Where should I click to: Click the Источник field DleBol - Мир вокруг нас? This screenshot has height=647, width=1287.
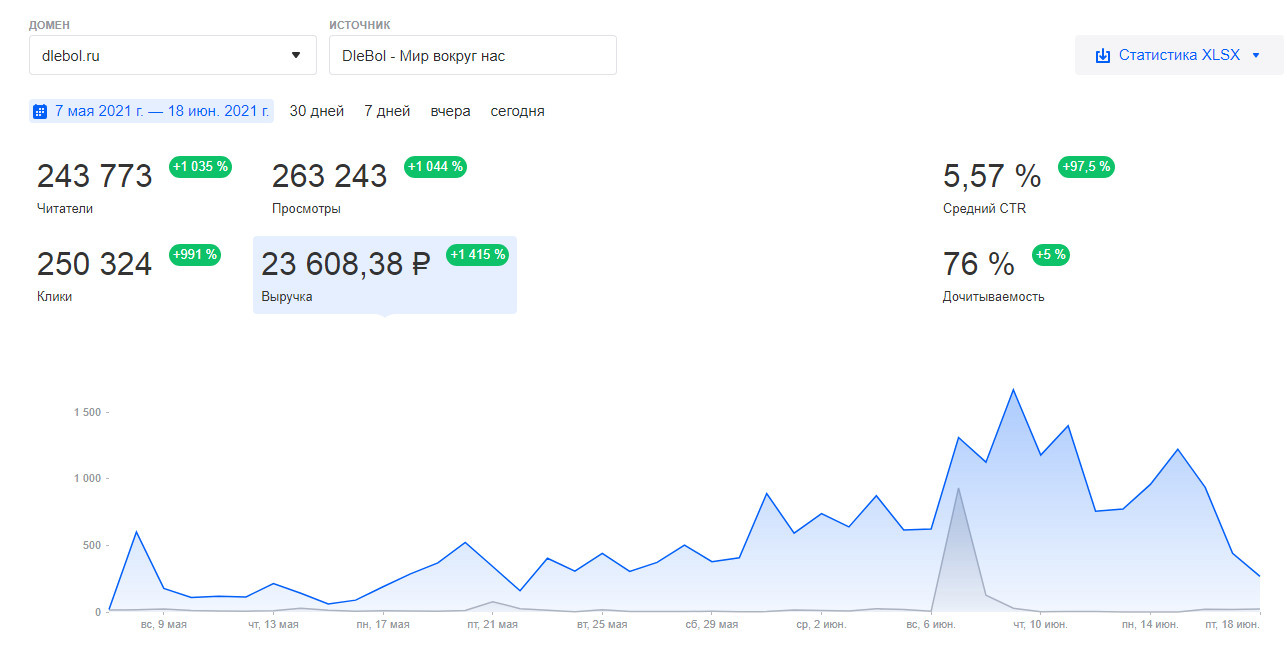(472, 56)
